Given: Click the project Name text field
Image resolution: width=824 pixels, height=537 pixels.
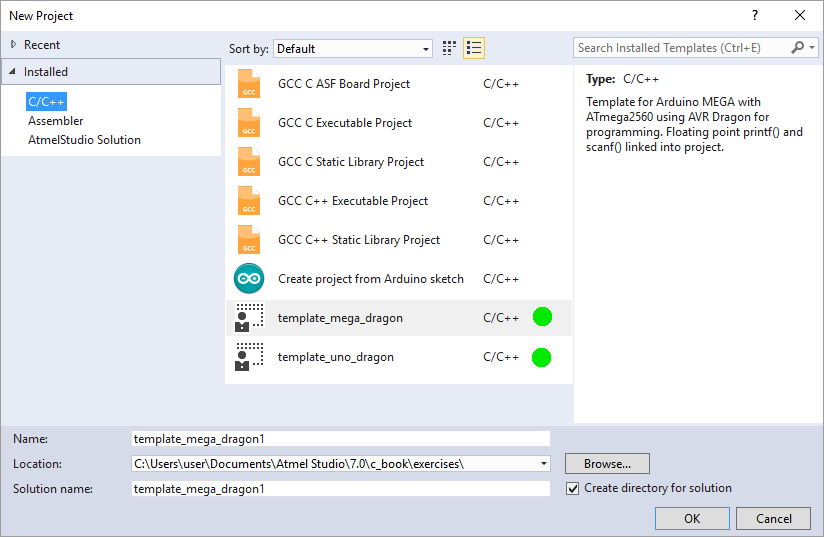Looking at the screenshot, I should pos(340,438).
